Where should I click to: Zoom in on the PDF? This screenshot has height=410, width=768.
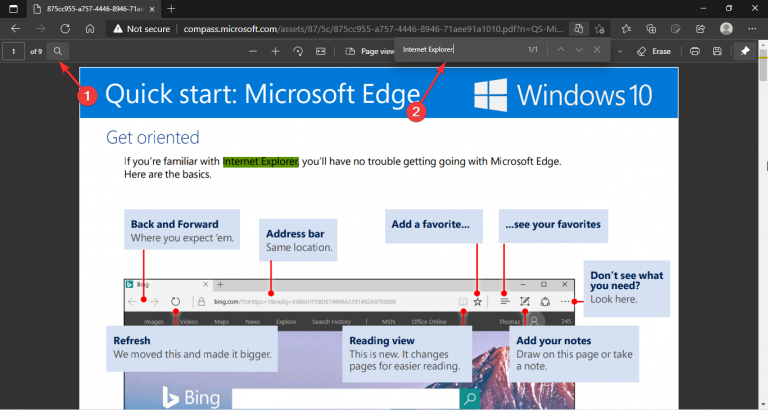coord(275,51)
